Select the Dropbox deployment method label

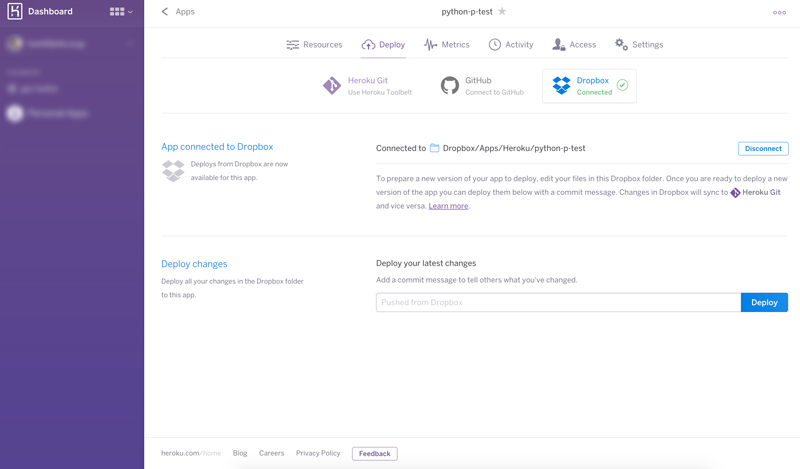click(x=592, y=81)
